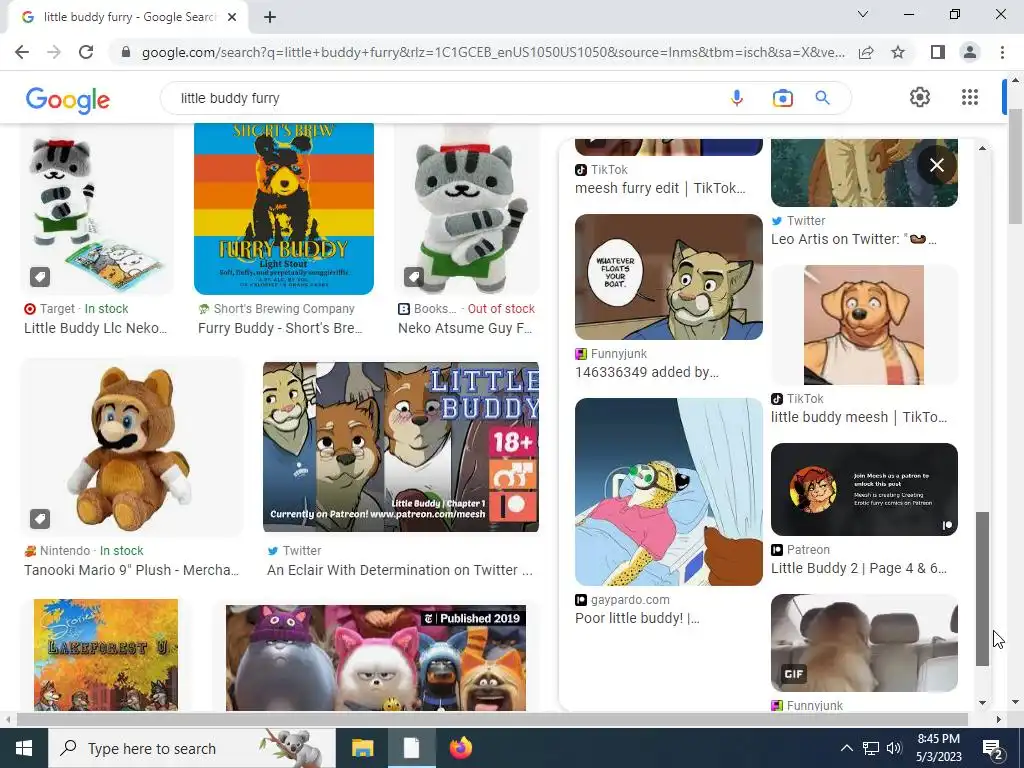Click the Published 2019 pets thumbnail

(x=376, y=658)
